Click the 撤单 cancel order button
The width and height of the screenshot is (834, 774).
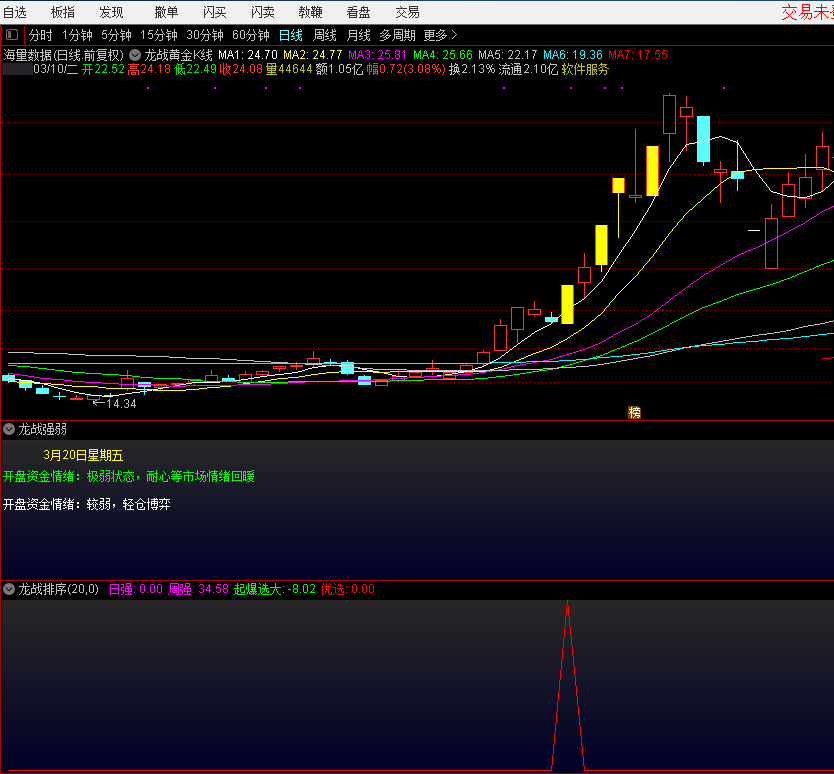166,12
